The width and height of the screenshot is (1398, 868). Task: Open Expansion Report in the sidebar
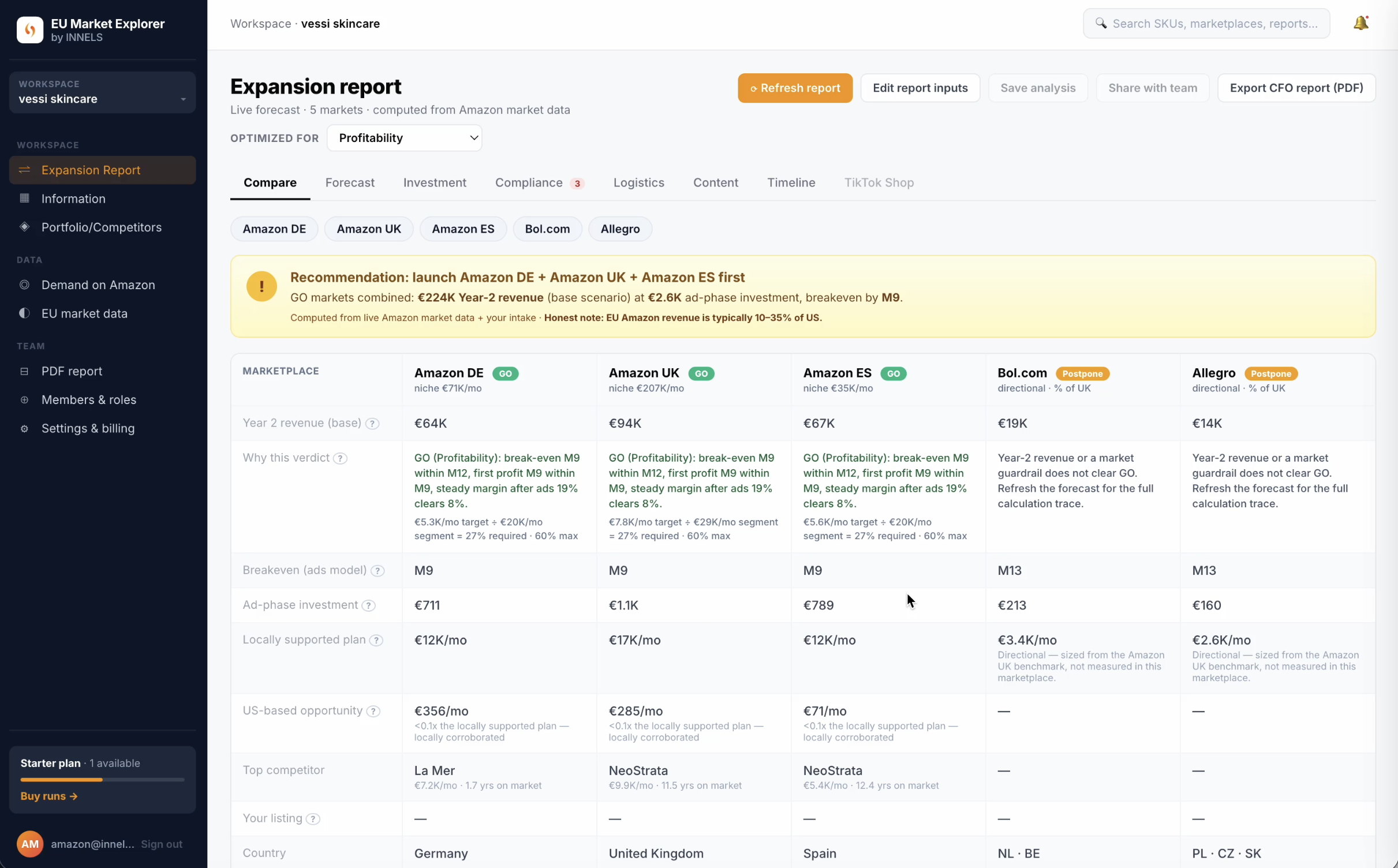click(x=102, y=170)
